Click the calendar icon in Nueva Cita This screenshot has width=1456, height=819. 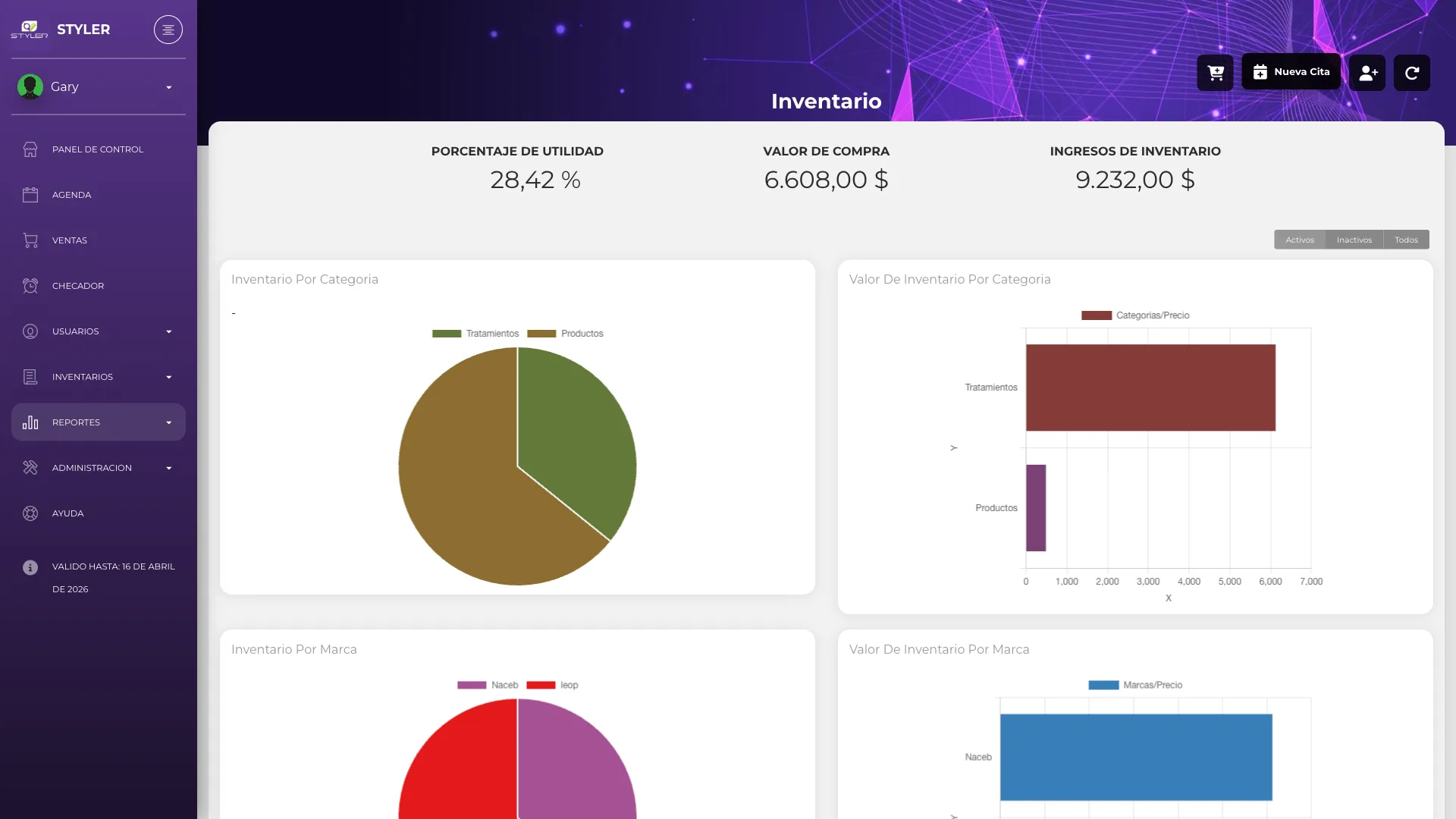click(x=1260, y=72)
